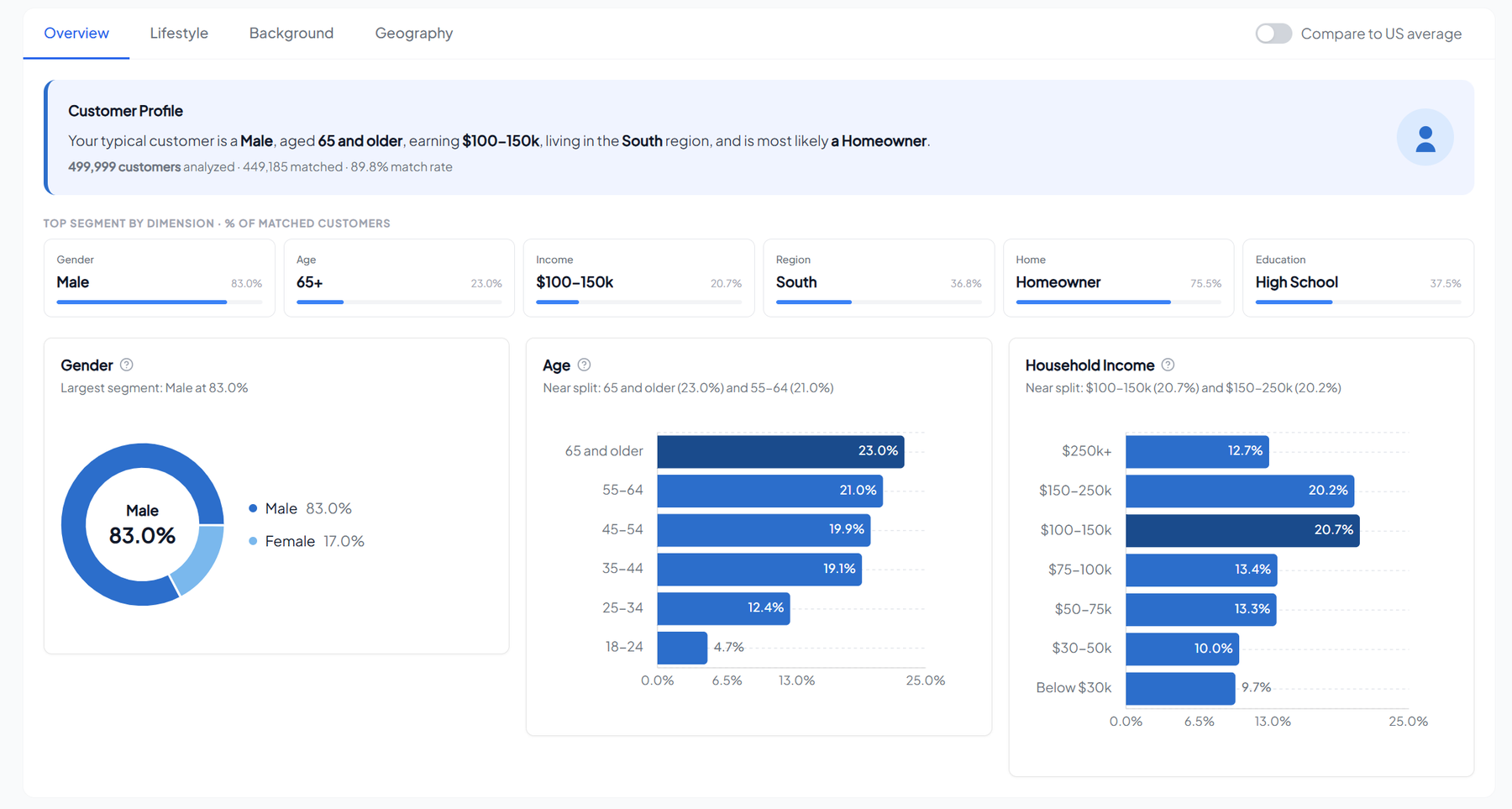Click the $250k+ income bar
The width and height of the screenshot is (1512, 809).
click(1197, 451)
